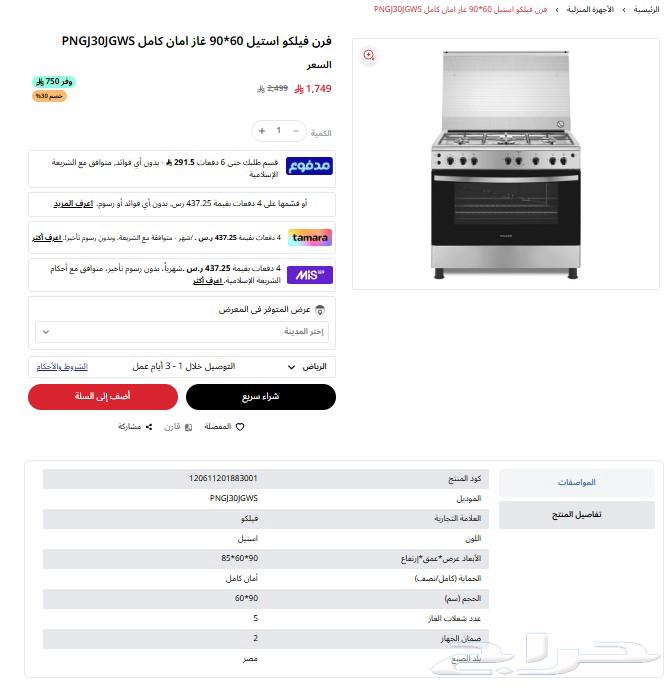Click the Tamara payment logo
Image resolution: width=667 pixels, height=688 pixels.
coord(310,238)
